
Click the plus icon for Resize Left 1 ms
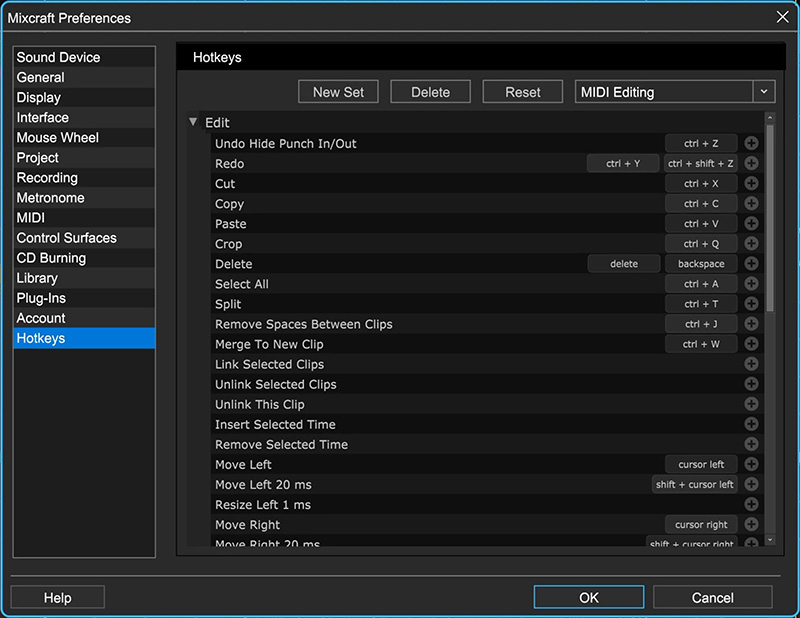[x=751, y=504]
